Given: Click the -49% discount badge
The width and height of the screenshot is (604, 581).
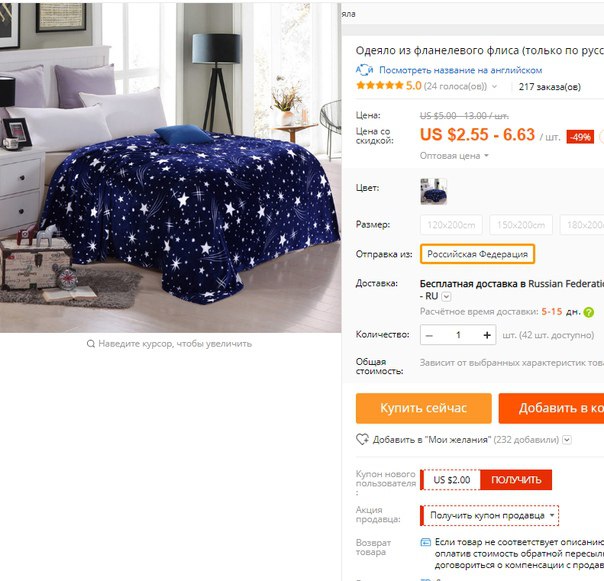Looking at the screenshot, I should (580, 137).
